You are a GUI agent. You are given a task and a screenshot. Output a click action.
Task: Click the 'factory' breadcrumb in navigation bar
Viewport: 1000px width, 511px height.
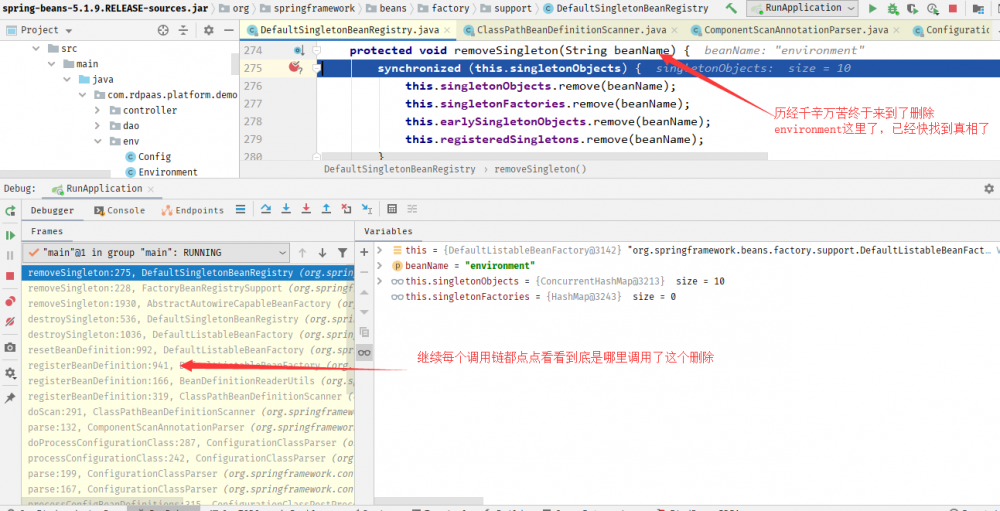(x=450, y=8)
